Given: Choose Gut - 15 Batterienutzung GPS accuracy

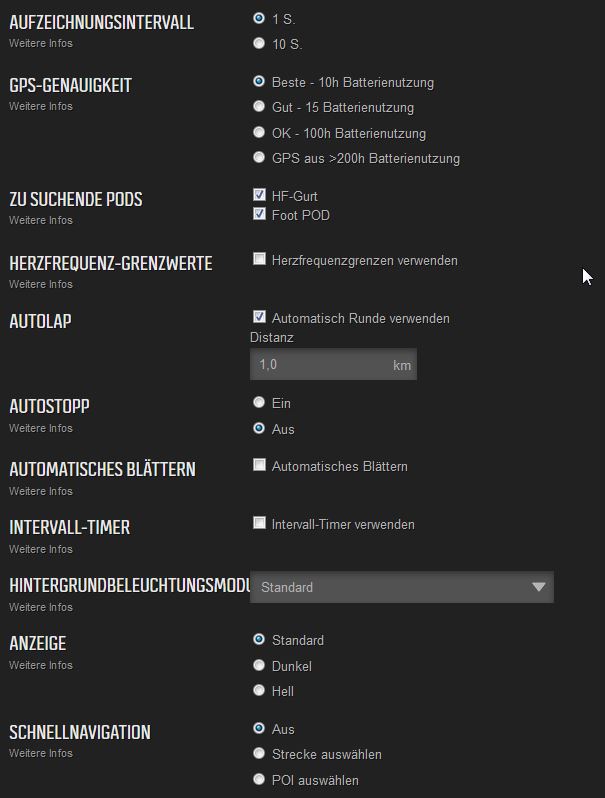Looking at the screenshot, I should (259, 106).
